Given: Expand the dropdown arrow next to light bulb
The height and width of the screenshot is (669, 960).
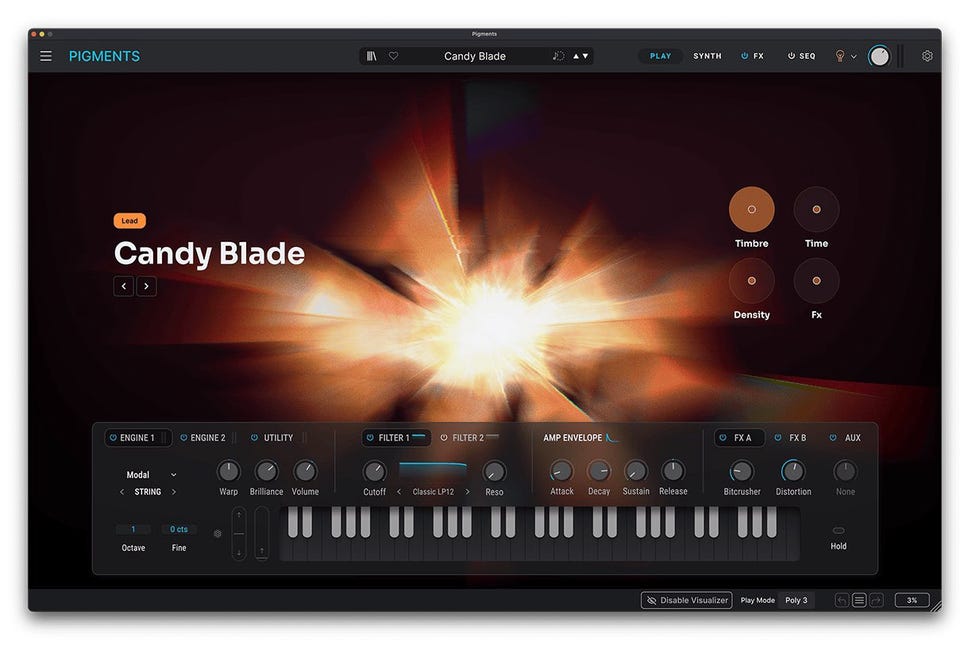Looking at the screenshot, I should tap(853, 57).
